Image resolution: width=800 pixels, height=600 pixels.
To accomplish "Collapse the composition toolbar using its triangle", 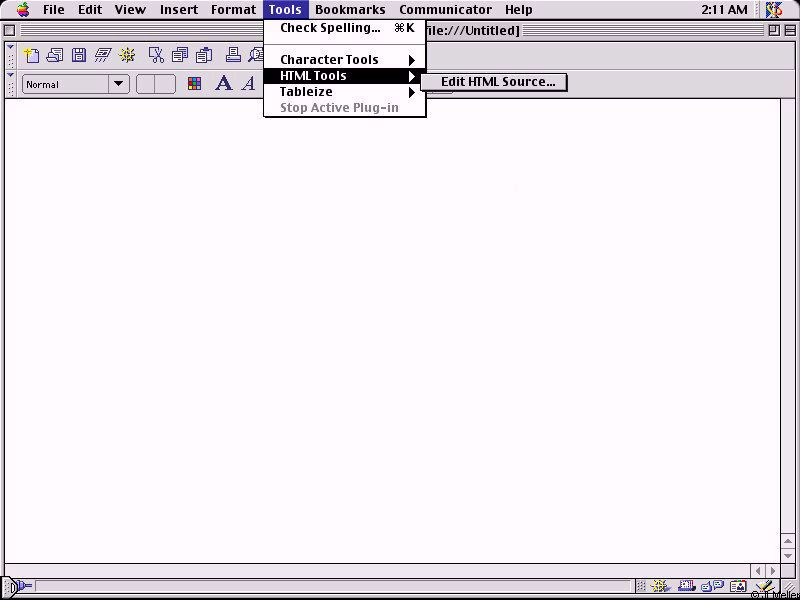I will pyautogui.click(x=11, y=49).
